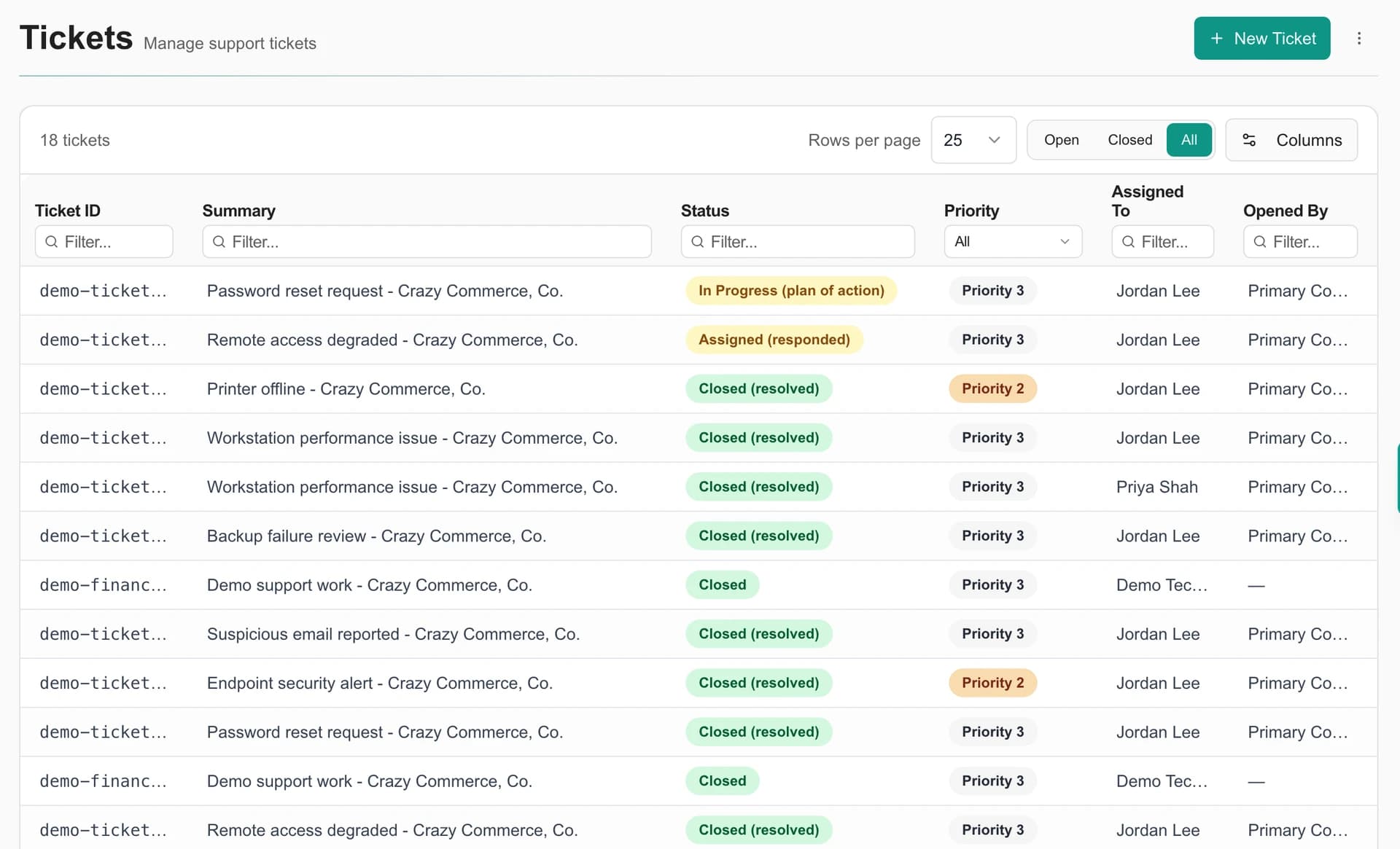
Task: Open the Priority filter dropdown
Action: pyautogui.click(x=1013, y=242)
